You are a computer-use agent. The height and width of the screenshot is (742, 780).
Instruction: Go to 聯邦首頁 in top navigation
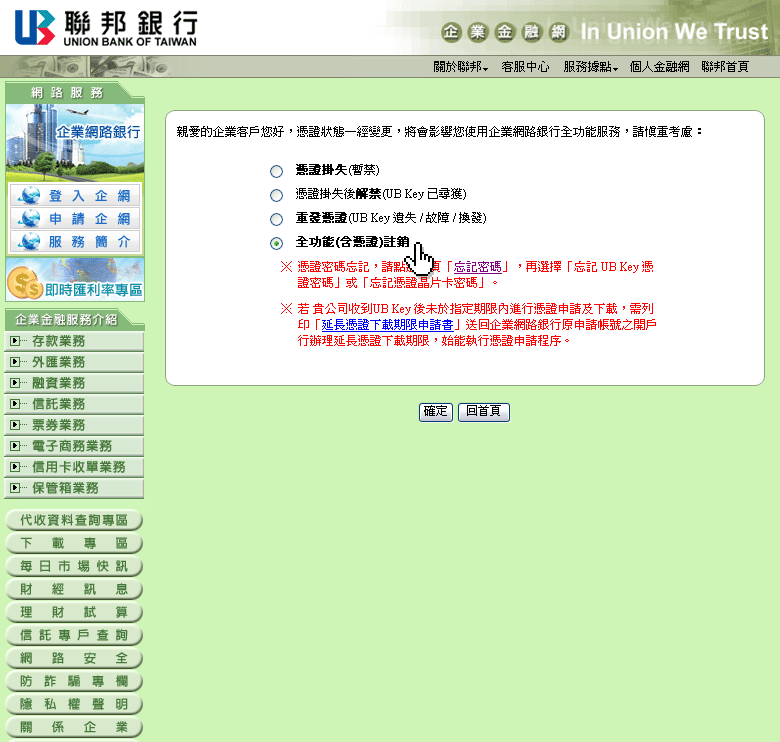[x=725, y=67]
